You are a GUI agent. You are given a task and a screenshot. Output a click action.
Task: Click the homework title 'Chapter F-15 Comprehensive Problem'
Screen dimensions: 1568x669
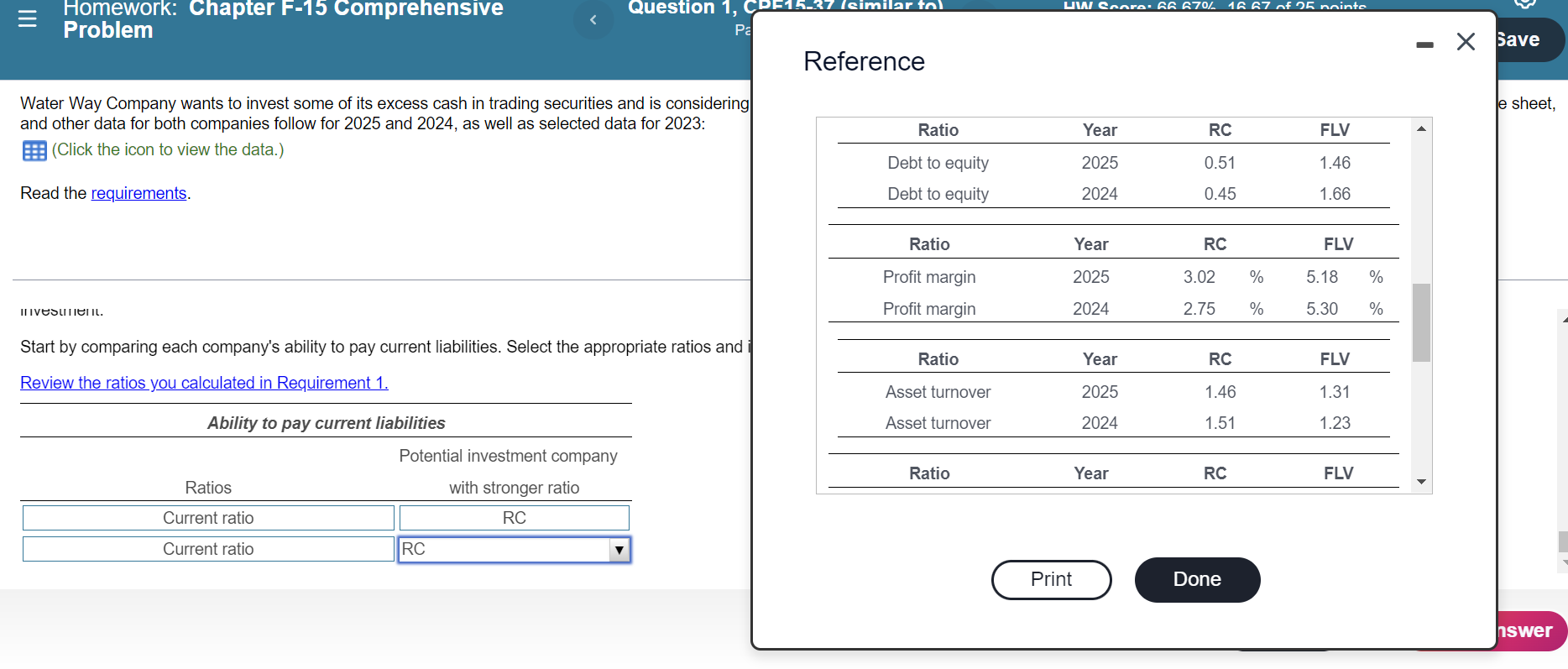[x=284, y=19]
